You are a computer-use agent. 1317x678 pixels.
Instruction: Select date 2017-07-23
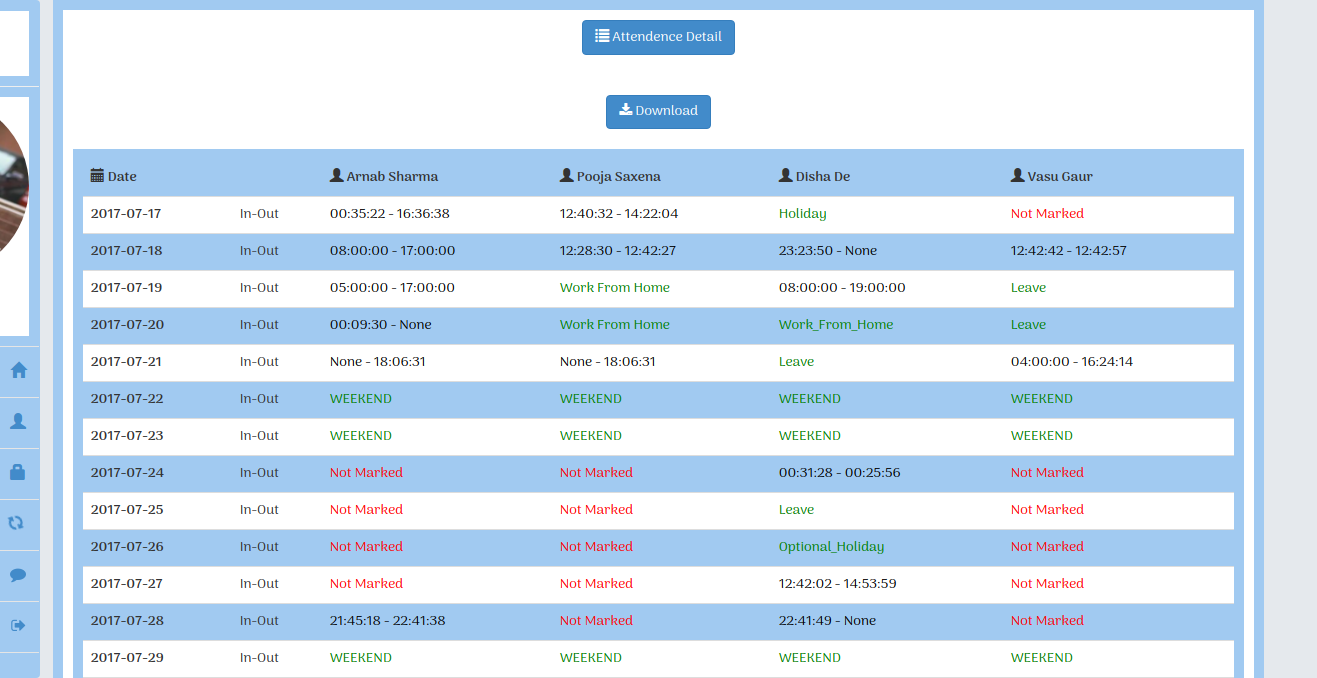[x=127, y=436]
